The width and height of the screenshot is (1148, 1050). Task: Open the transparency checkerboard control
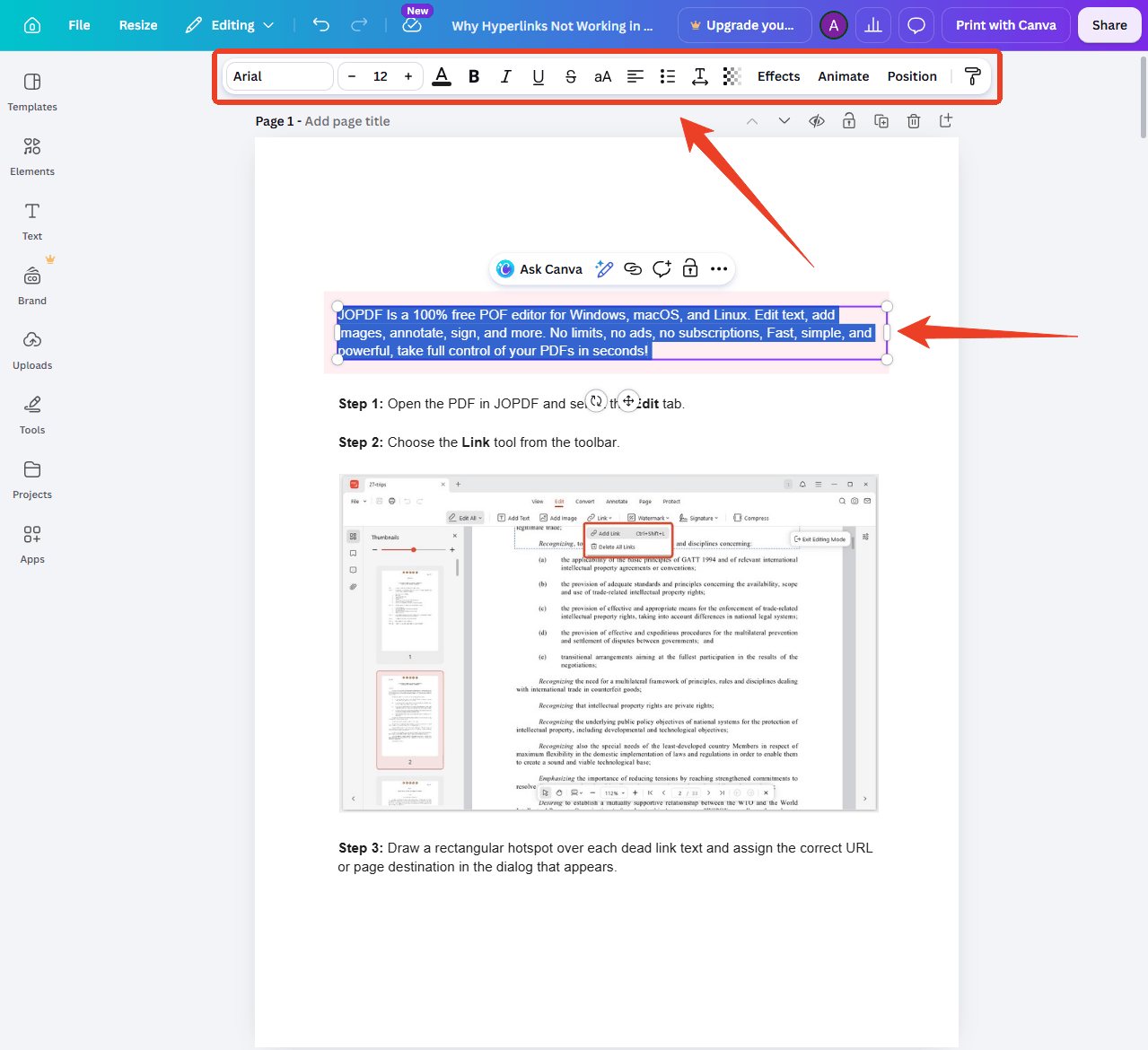click(732, 76)
